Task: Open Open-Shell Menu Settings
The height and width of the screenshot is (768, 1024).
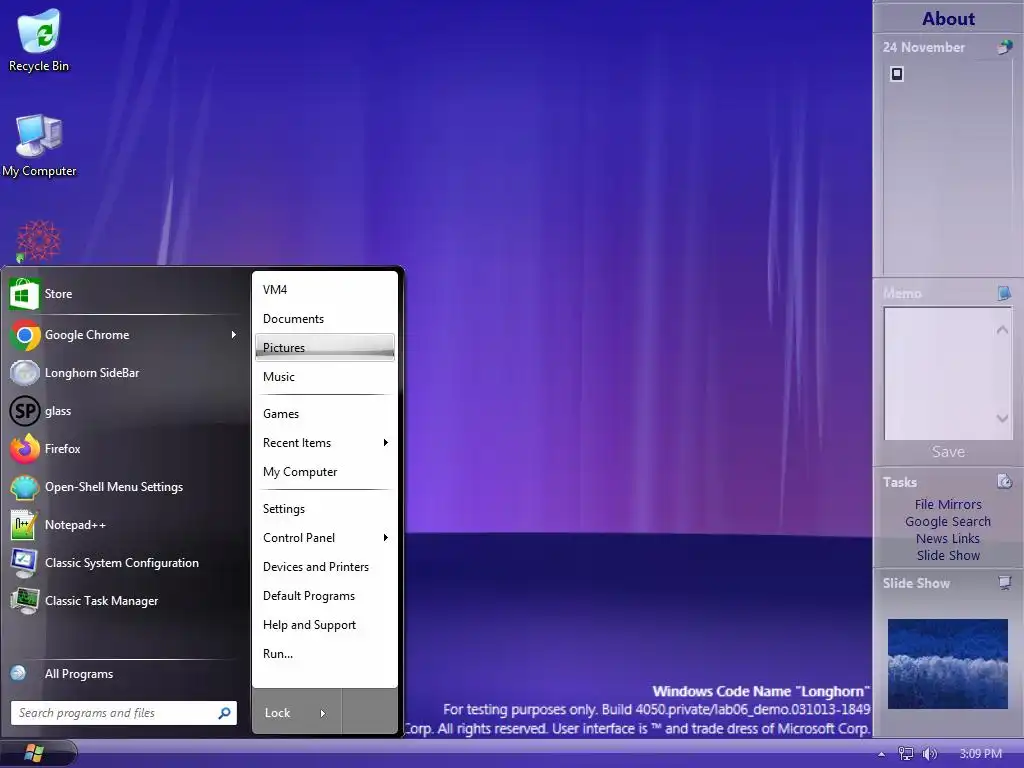Action: point(125,487)
